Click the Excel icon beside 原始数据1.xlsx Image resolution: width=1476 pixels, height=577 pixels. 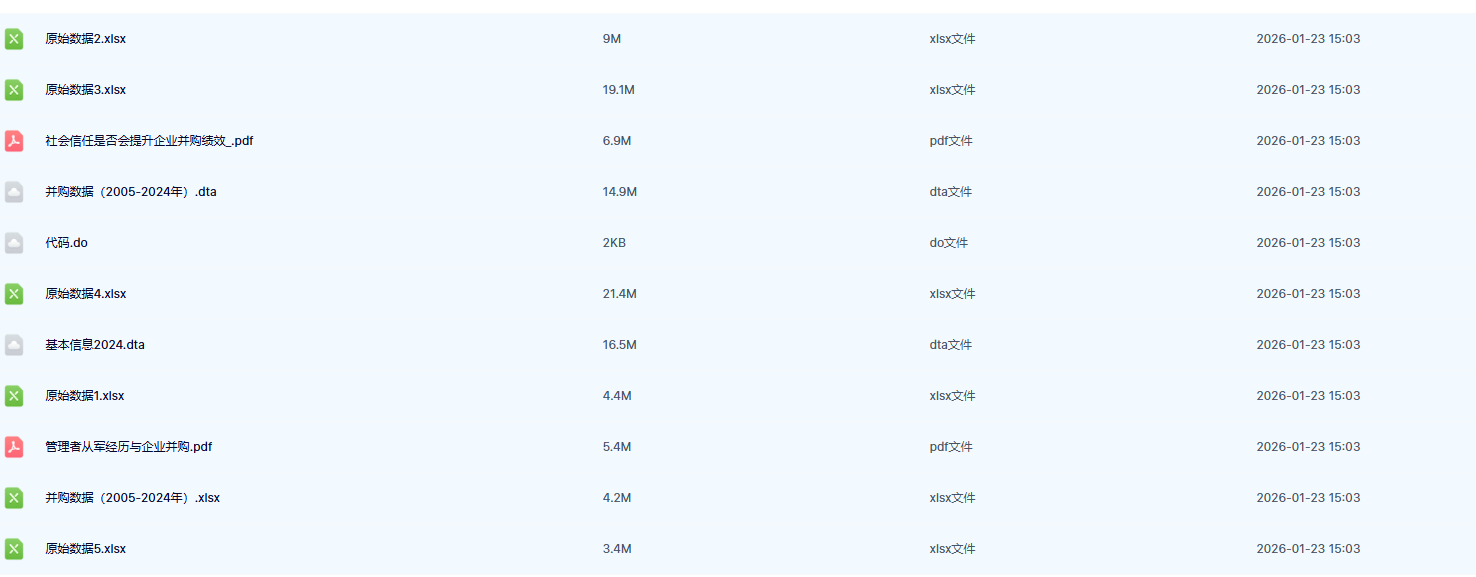click(x=14, y=396)
